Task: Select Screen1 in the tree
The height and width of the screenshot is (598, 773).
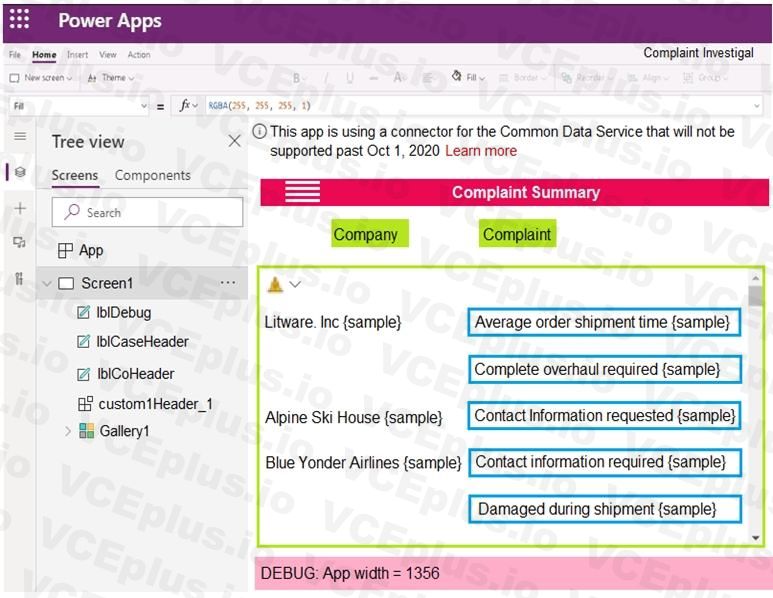Action: click(107, 283)
